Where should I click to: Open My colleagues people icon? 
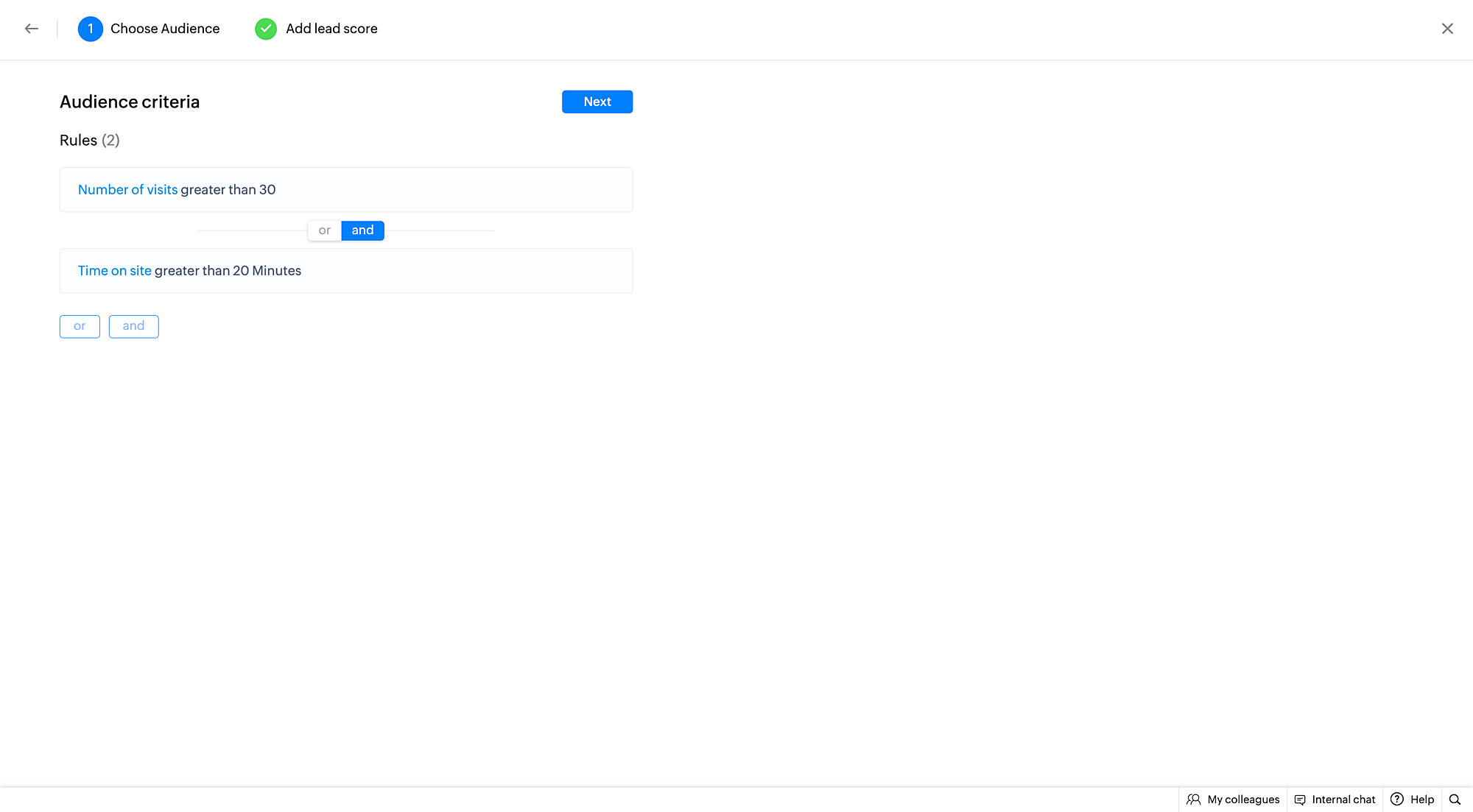click(1193, 799)
